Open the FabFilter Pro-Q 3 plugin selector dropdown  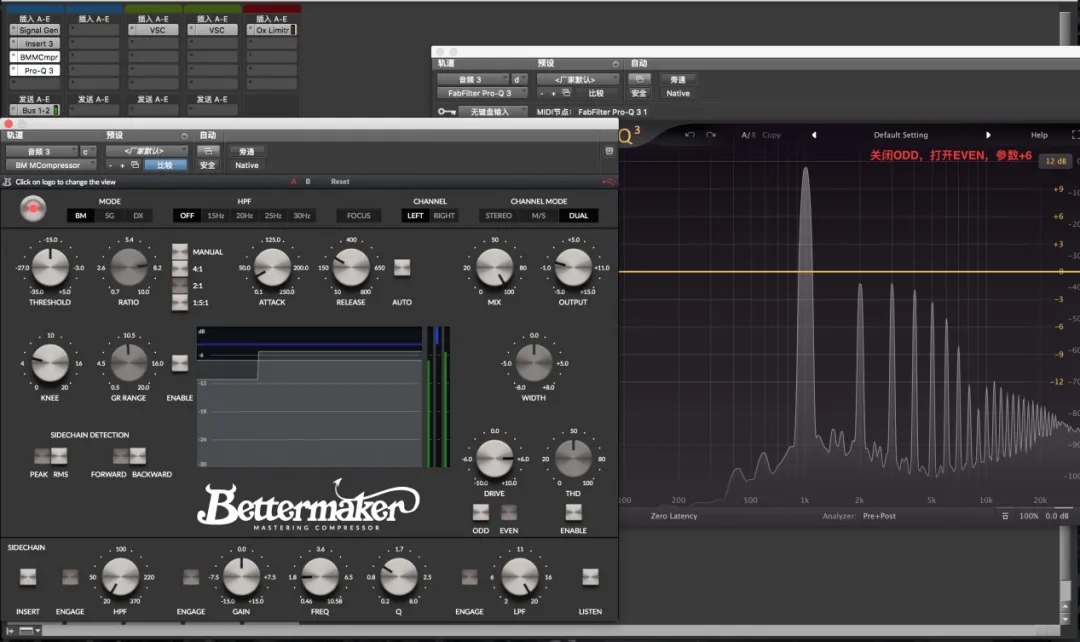coord(482,93)
